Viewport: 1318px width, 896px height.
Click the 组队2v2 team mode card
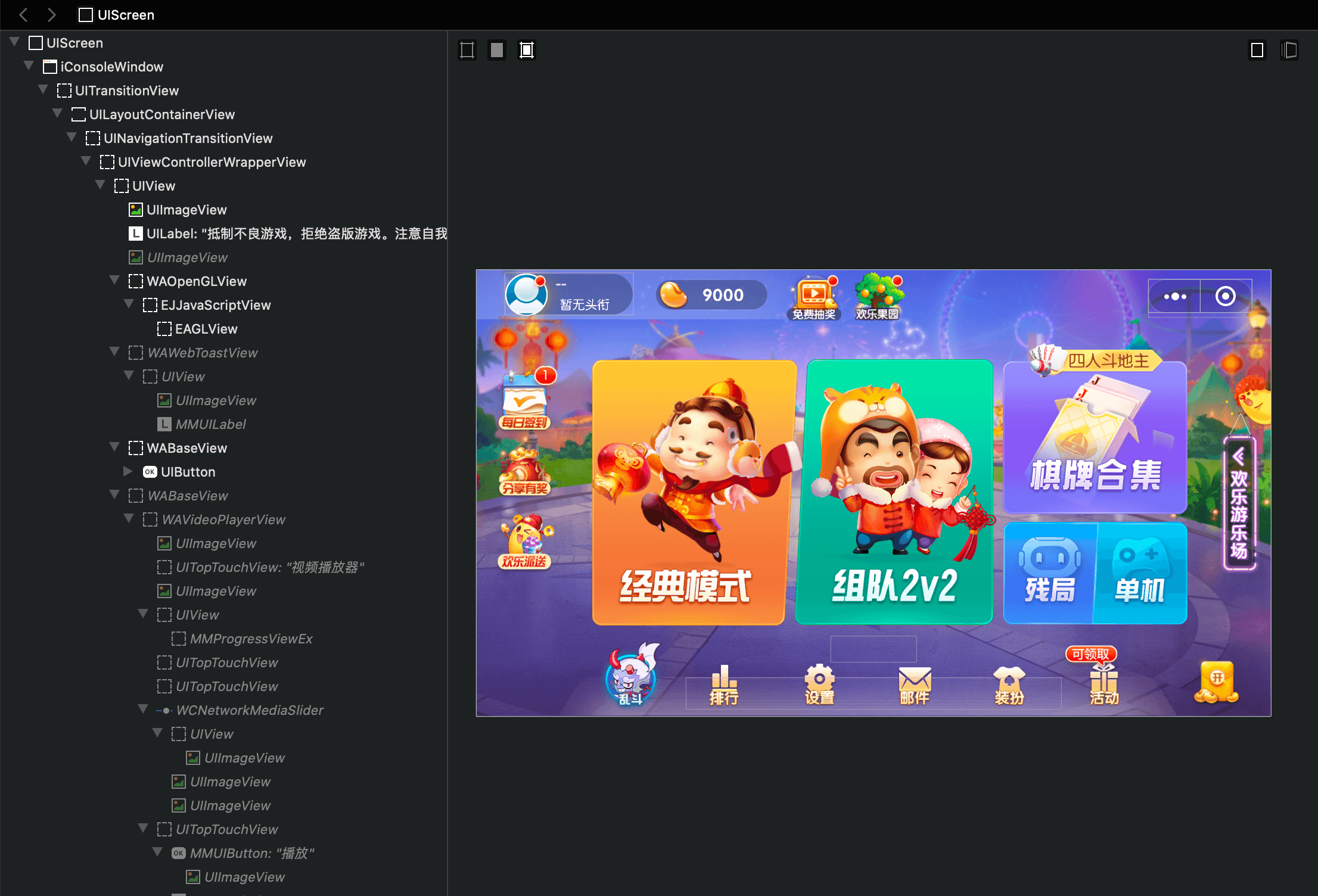tap(895, 492)
